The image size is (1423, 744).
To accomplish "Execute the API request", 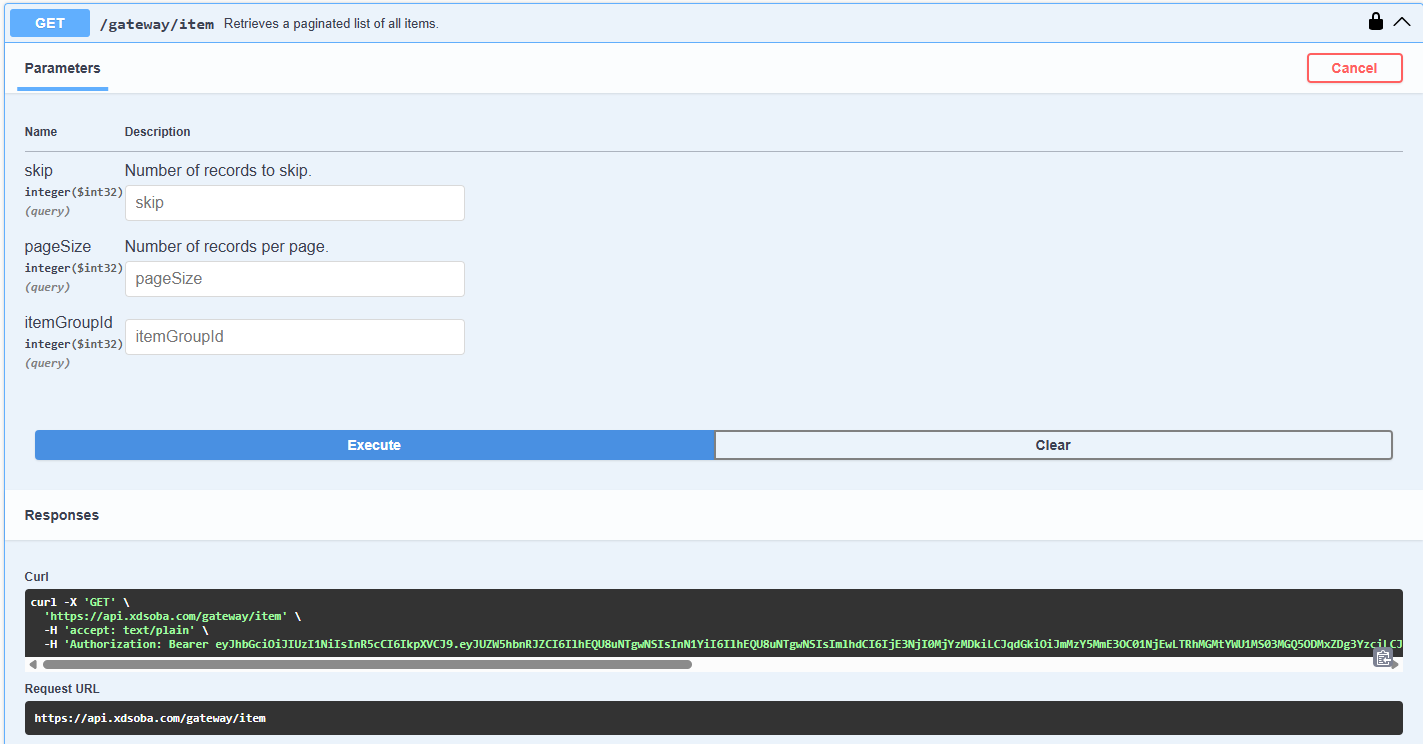I will (x=374, y=445).
